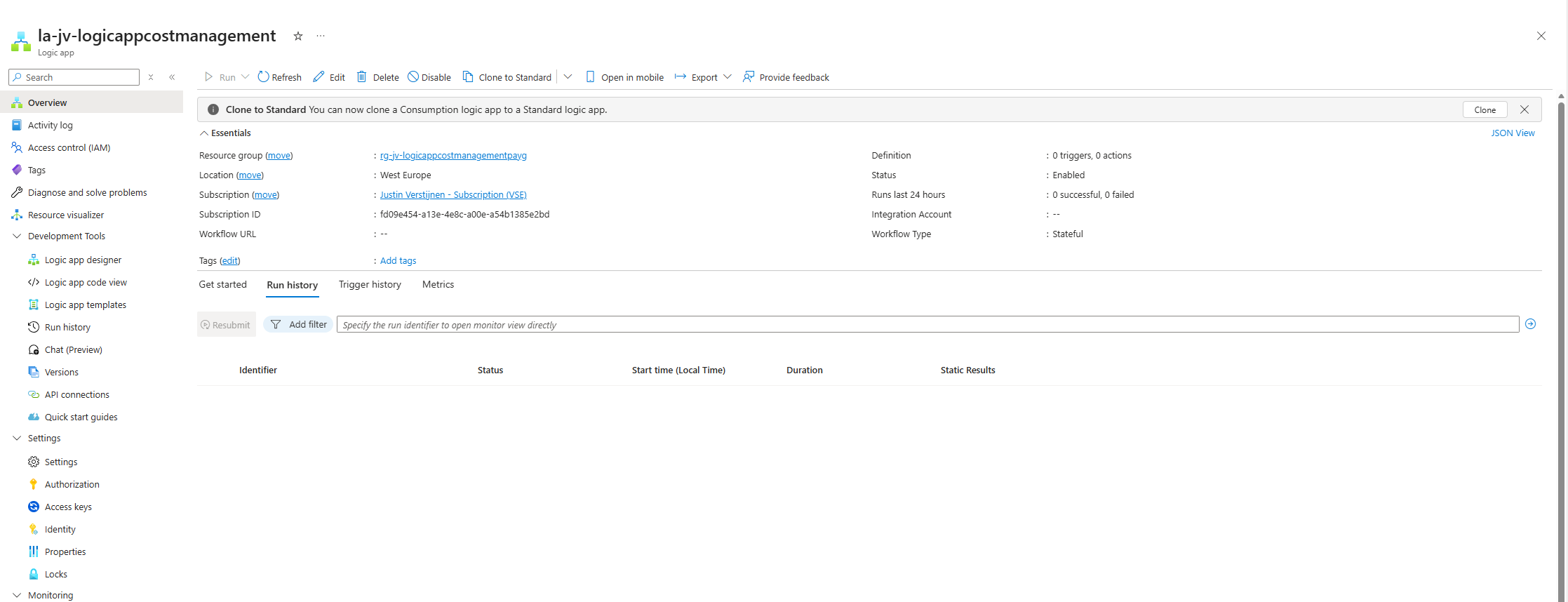1568x602 pixels.
Task: Click the Edit pencil icon
Action: 319,76
